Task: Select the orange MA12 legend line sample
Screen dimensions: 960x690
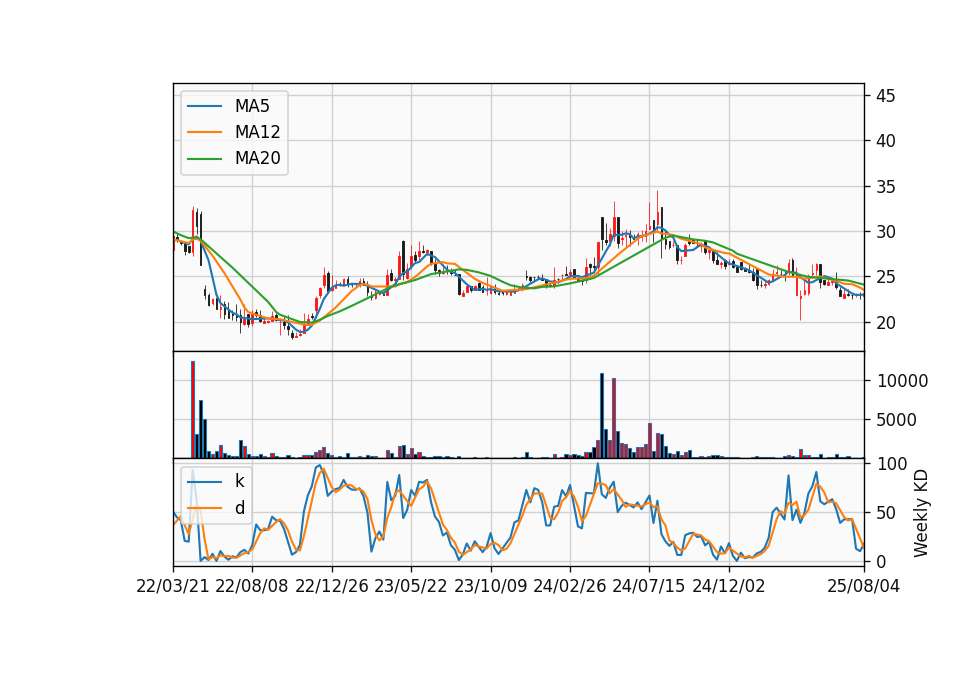Action: pyautogui.click(x=204, y=132)
